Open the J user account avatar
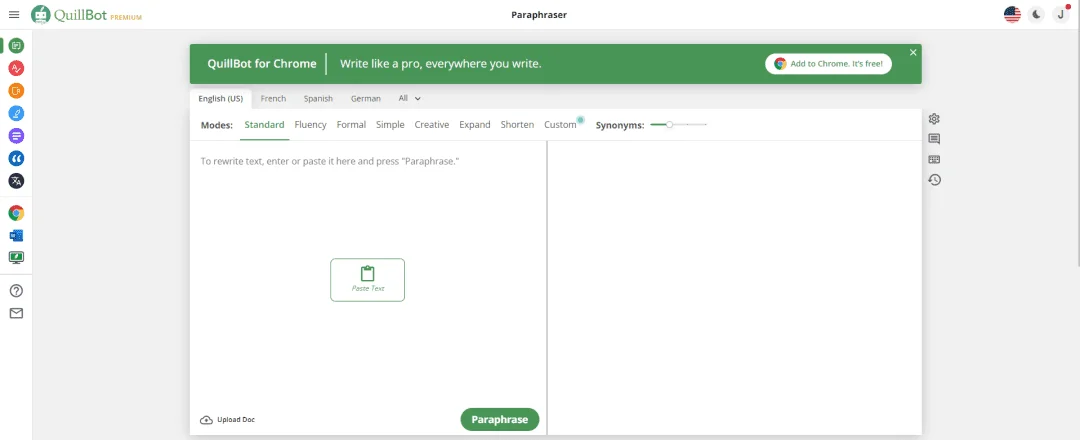This screenshot has width=1080, height=440. click(x=1061, y=14)
